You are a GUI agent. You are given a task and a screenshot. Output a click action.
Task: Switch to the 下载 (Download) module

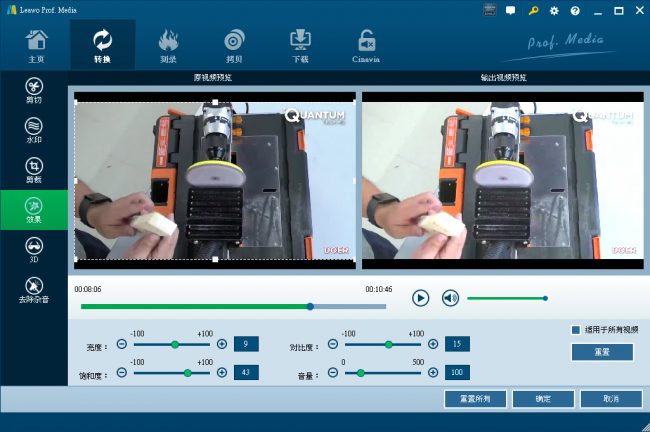(300, 45)
